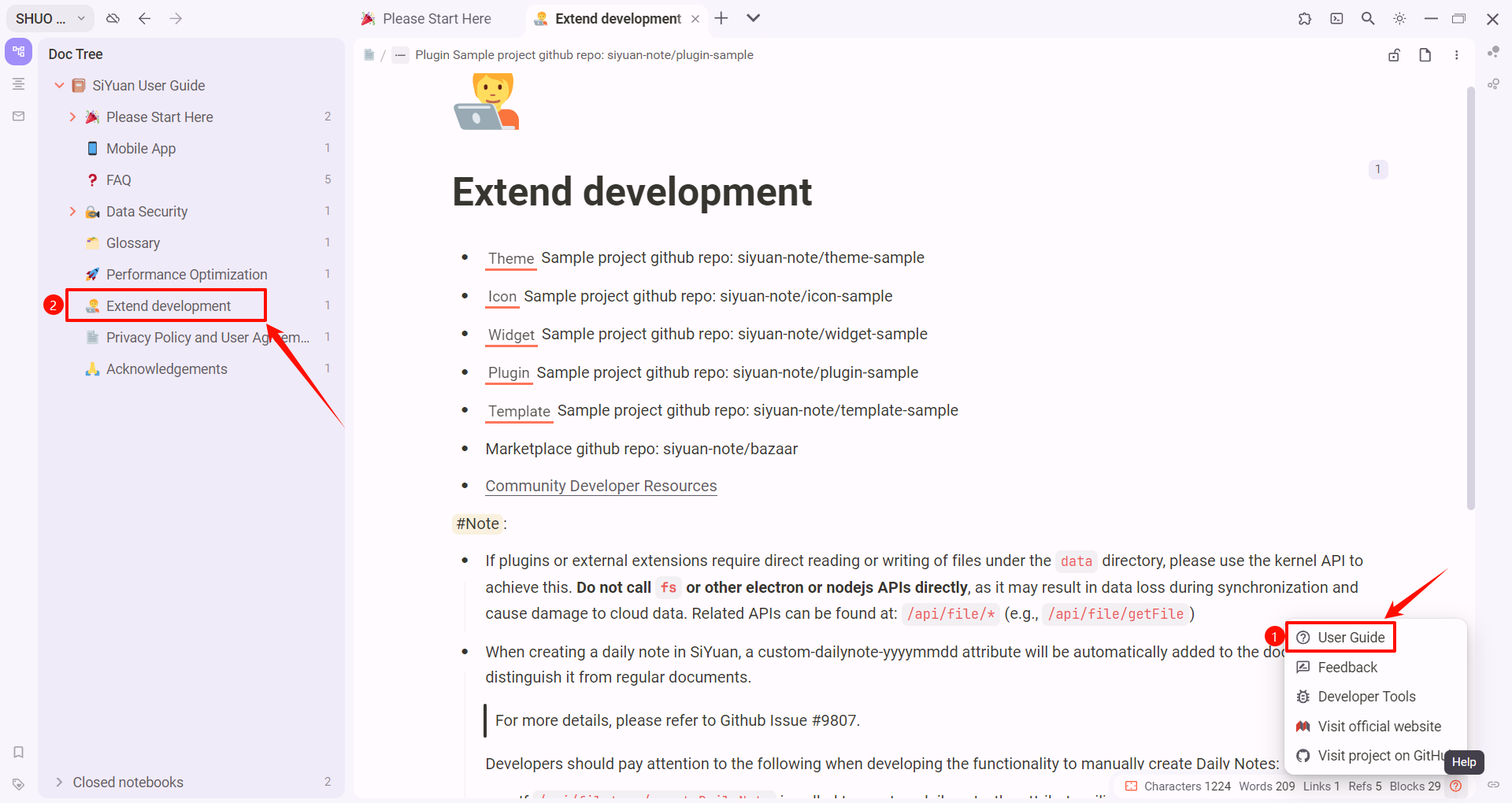Toggle appearance mode with the sun icon
This screenshot has width=1512, height=803.
(1399, 18)
